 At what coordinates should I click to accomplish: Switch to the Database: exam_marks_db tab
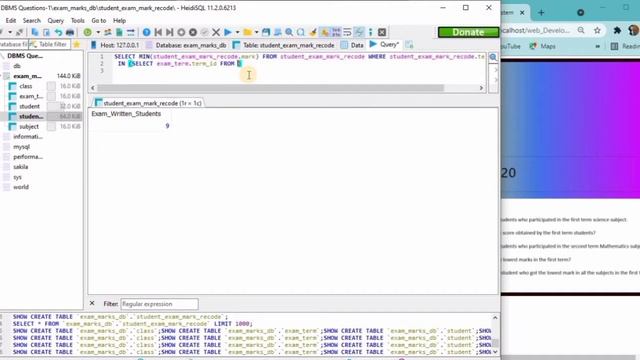[186, 45]
